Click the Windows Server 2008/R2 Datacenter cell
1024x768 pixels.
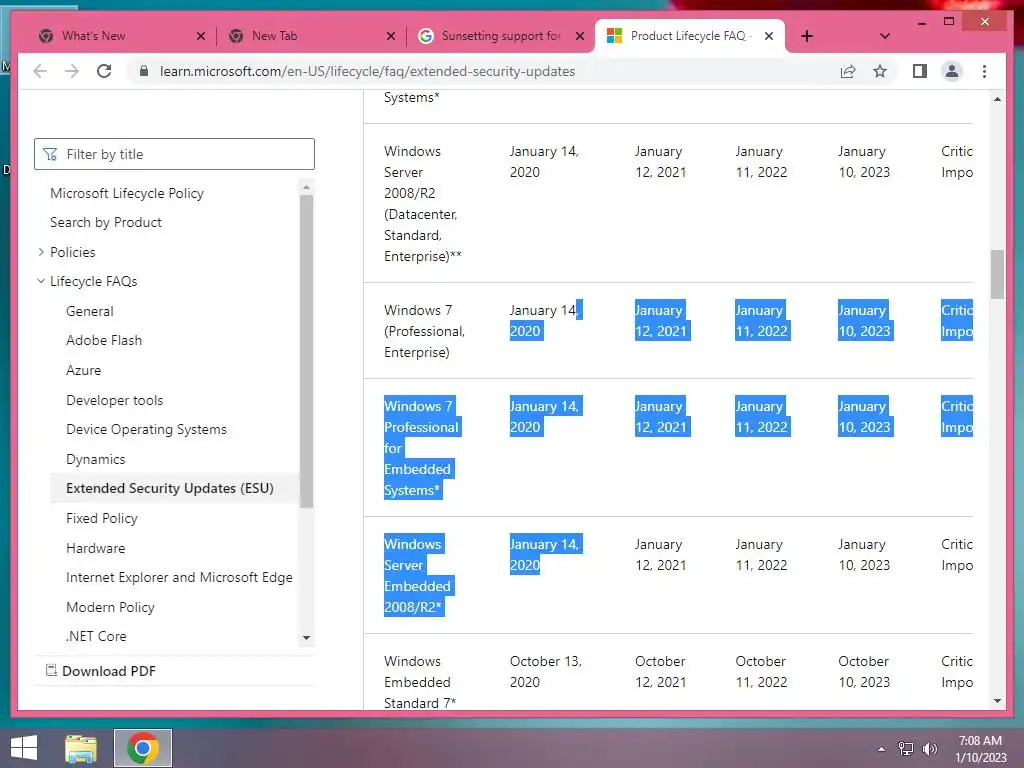(423, 203)
